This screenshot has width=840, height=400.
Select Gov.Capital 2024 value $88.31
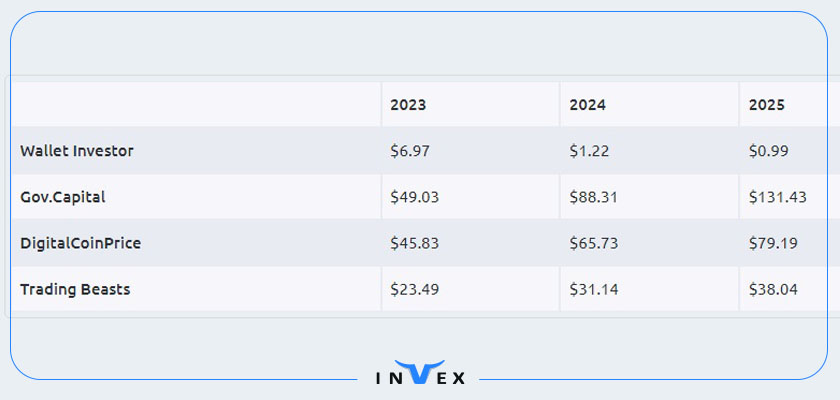[594, 197]
